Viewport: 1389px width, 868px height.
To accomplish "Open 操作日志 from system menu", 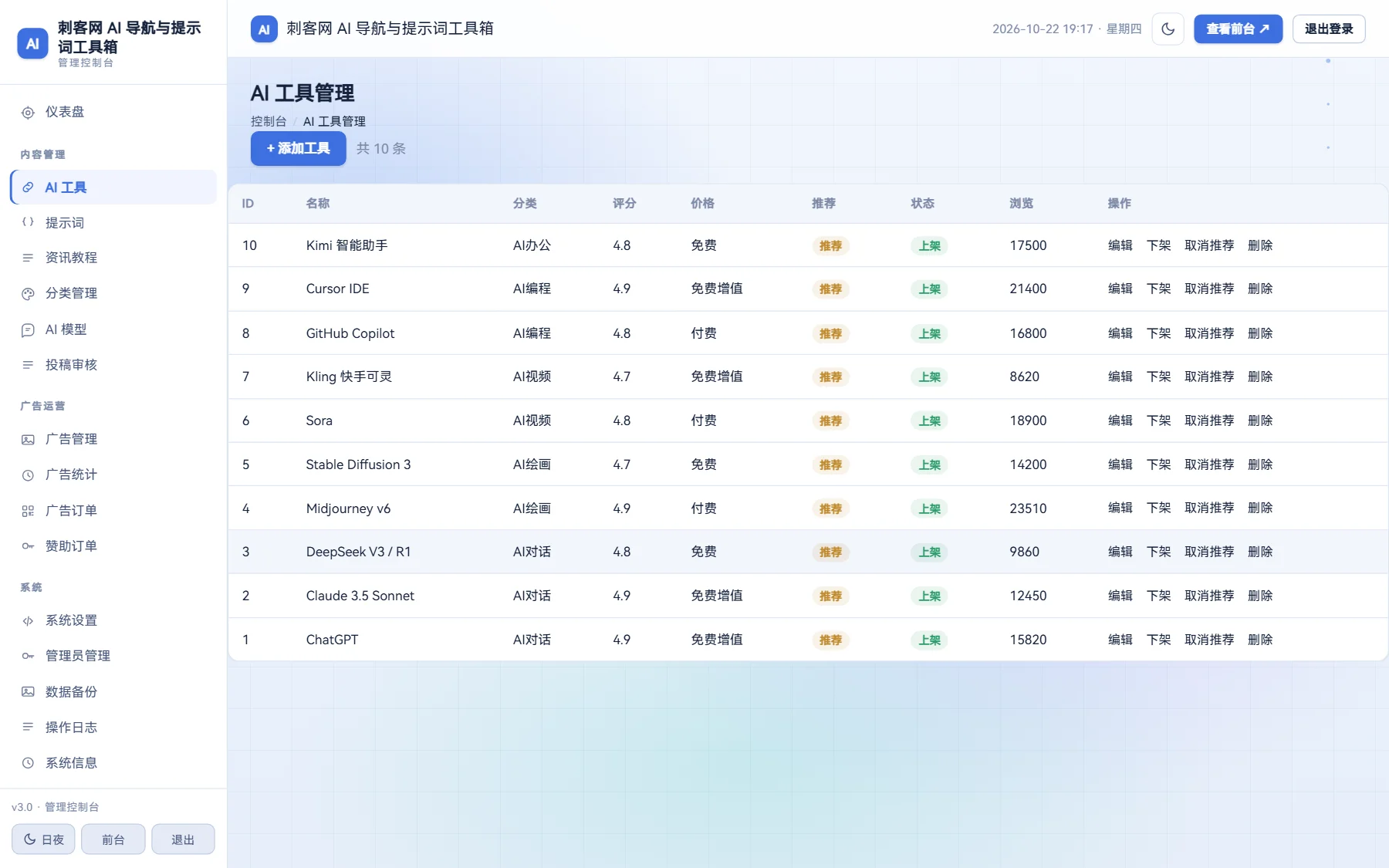I will click(113, 728).
